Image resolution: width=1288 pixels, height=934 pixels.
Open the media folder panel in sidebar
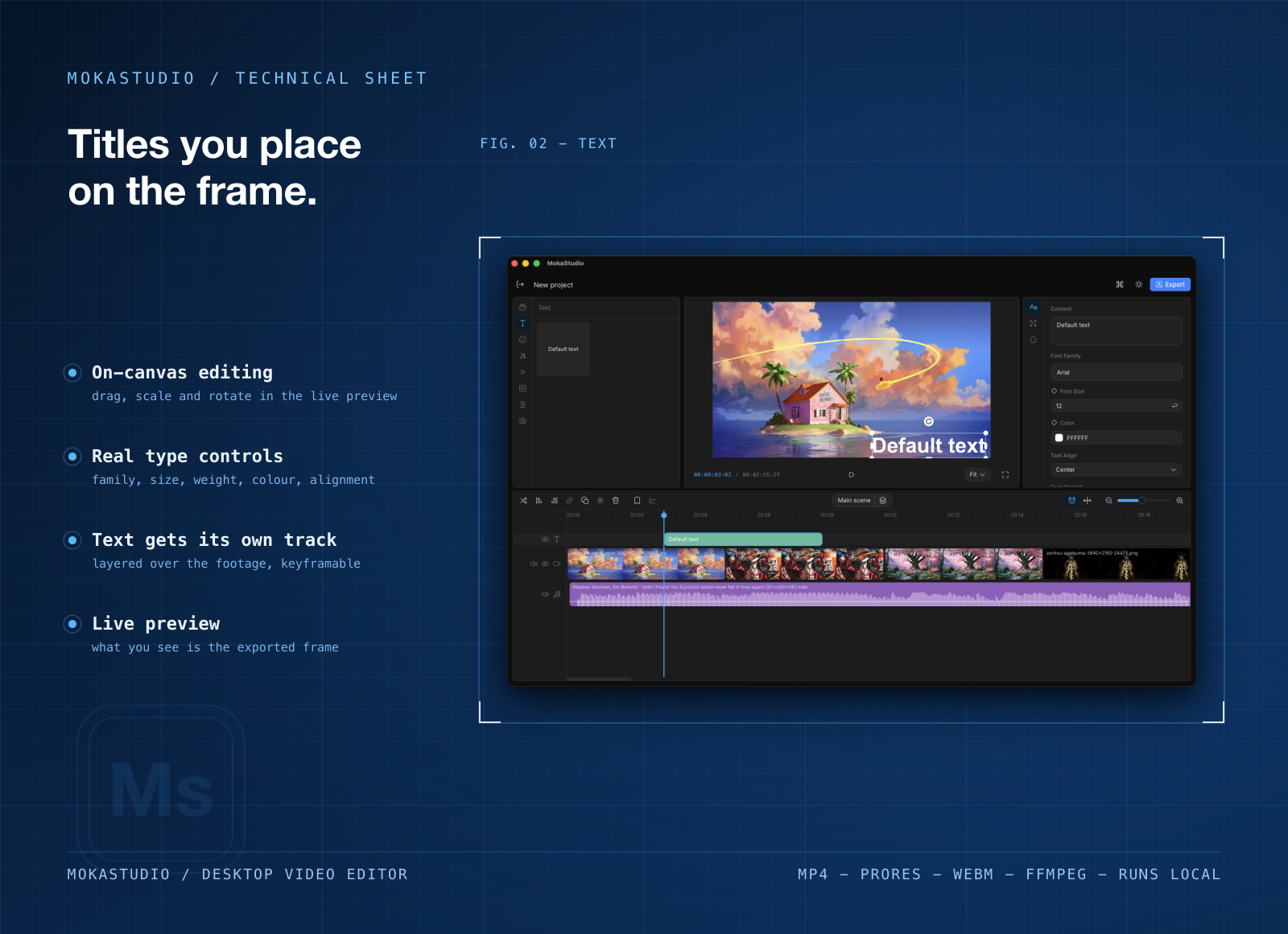(x=522, y=307)
